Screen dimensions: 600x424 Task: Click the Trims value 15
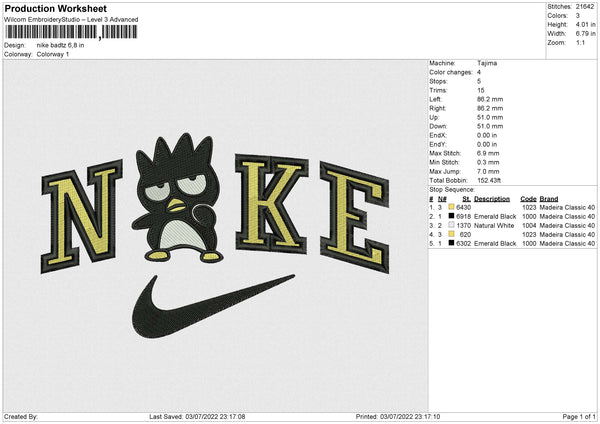click(x=481, y=90)
